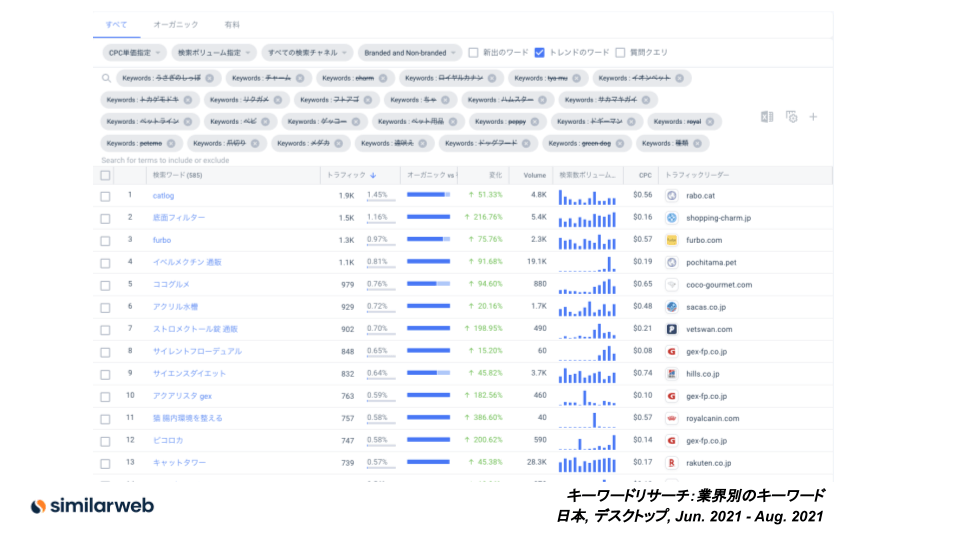Image resolution: width=960 pixels, height=540 pixels.
Task: Remove the 'ハムスター' keyword filter chip
Action: (542, 100)
